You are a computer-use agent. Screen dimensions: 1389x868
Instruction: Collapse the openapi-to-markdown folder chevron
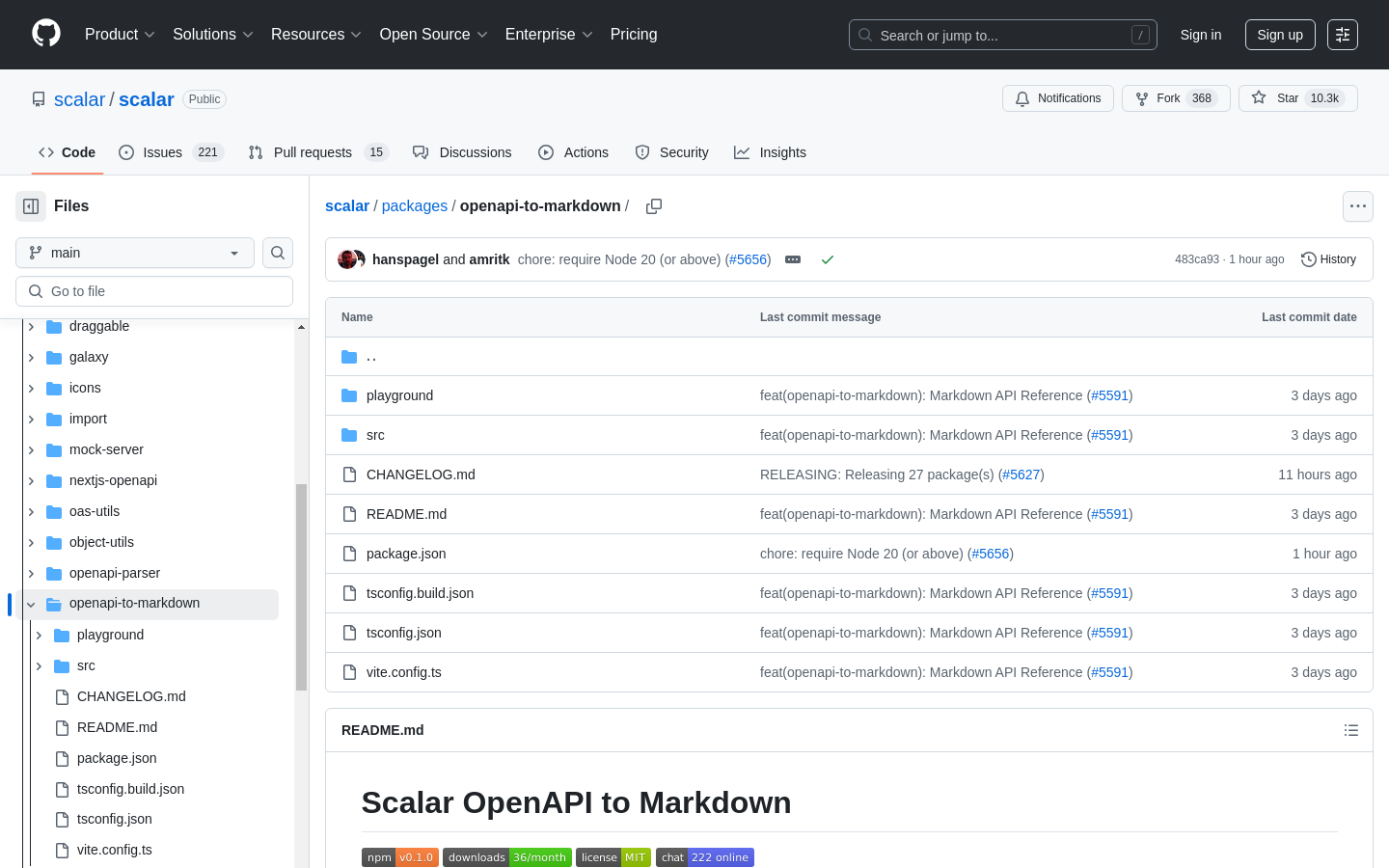point(31,605)
